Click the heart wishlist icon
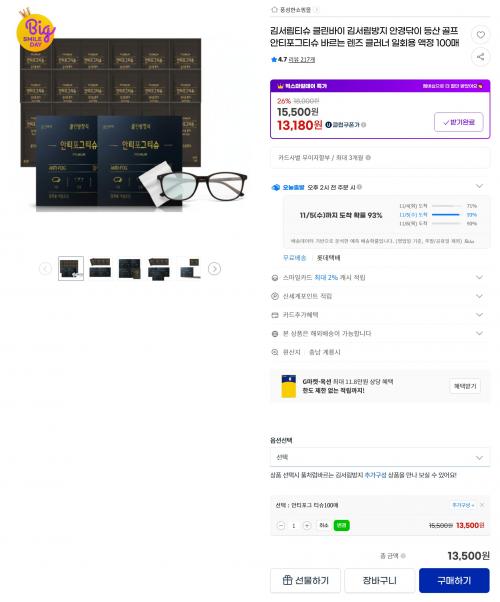This screenshot has width=500, height=602. 480,35
